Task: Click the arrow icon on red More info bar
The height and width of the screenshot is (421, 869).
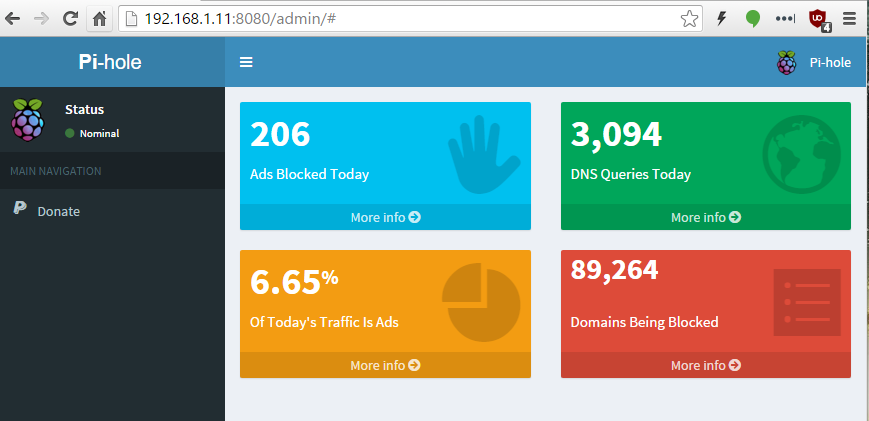Action: point(735,365)
